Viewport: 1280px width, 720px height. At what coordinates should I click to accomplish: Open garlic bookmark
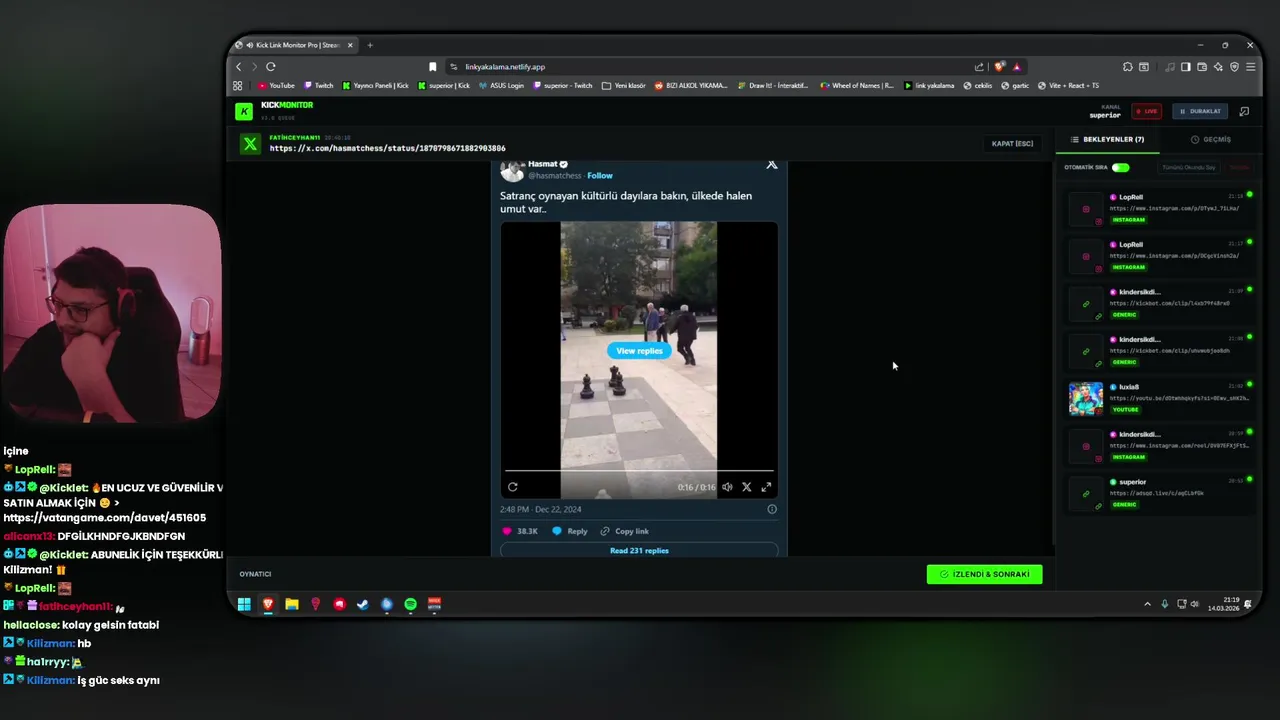click(x=1015, y=86)
